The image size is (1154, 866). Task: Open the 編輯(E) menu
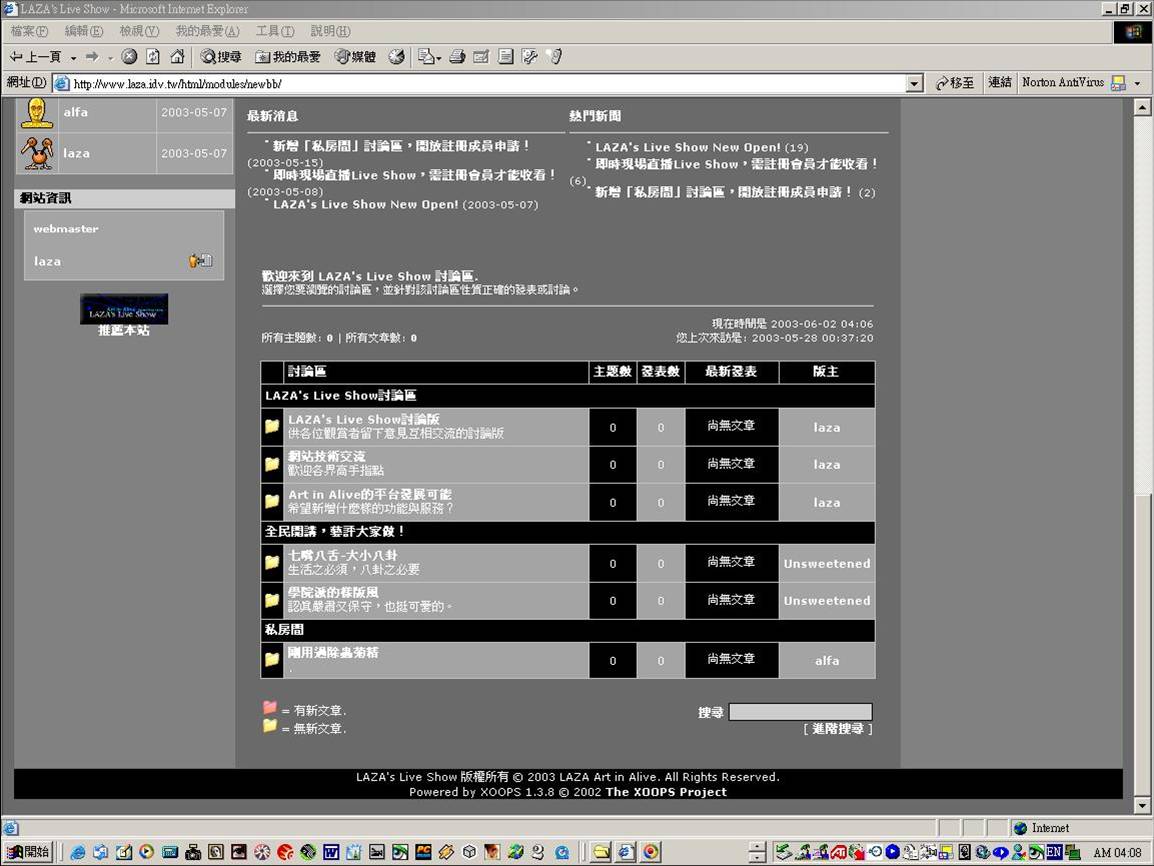click(x=84, y=31)
